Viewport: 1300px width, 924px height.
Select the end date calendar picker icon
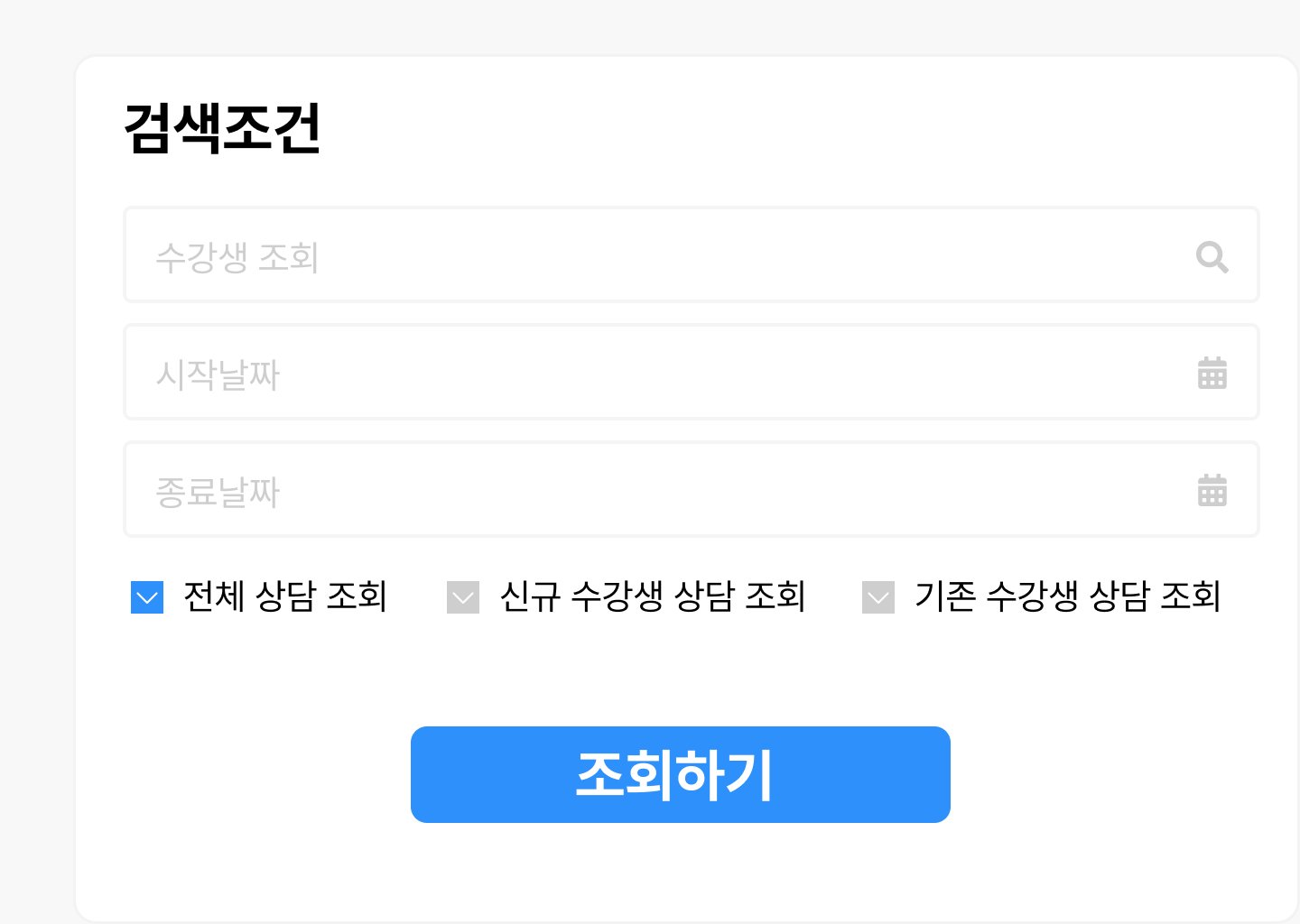(1212, 490)
